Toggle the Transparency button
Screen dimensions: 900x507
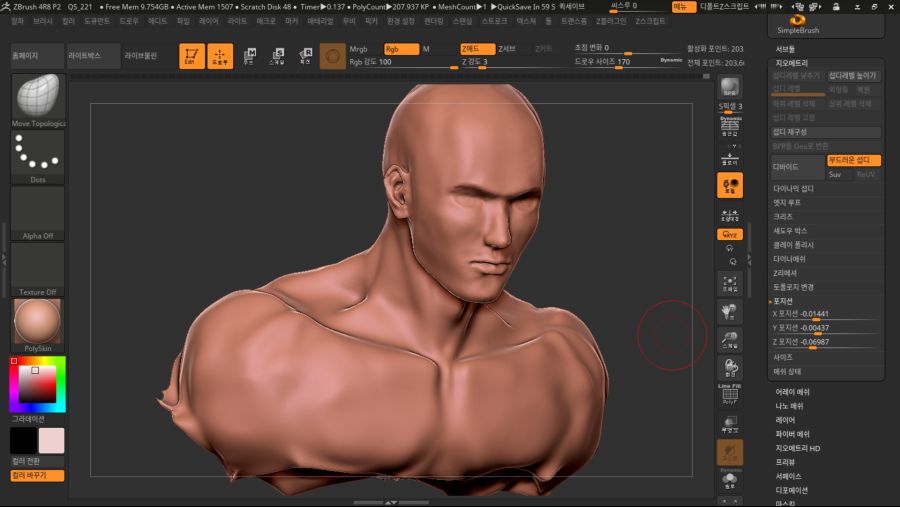point(730,425)
